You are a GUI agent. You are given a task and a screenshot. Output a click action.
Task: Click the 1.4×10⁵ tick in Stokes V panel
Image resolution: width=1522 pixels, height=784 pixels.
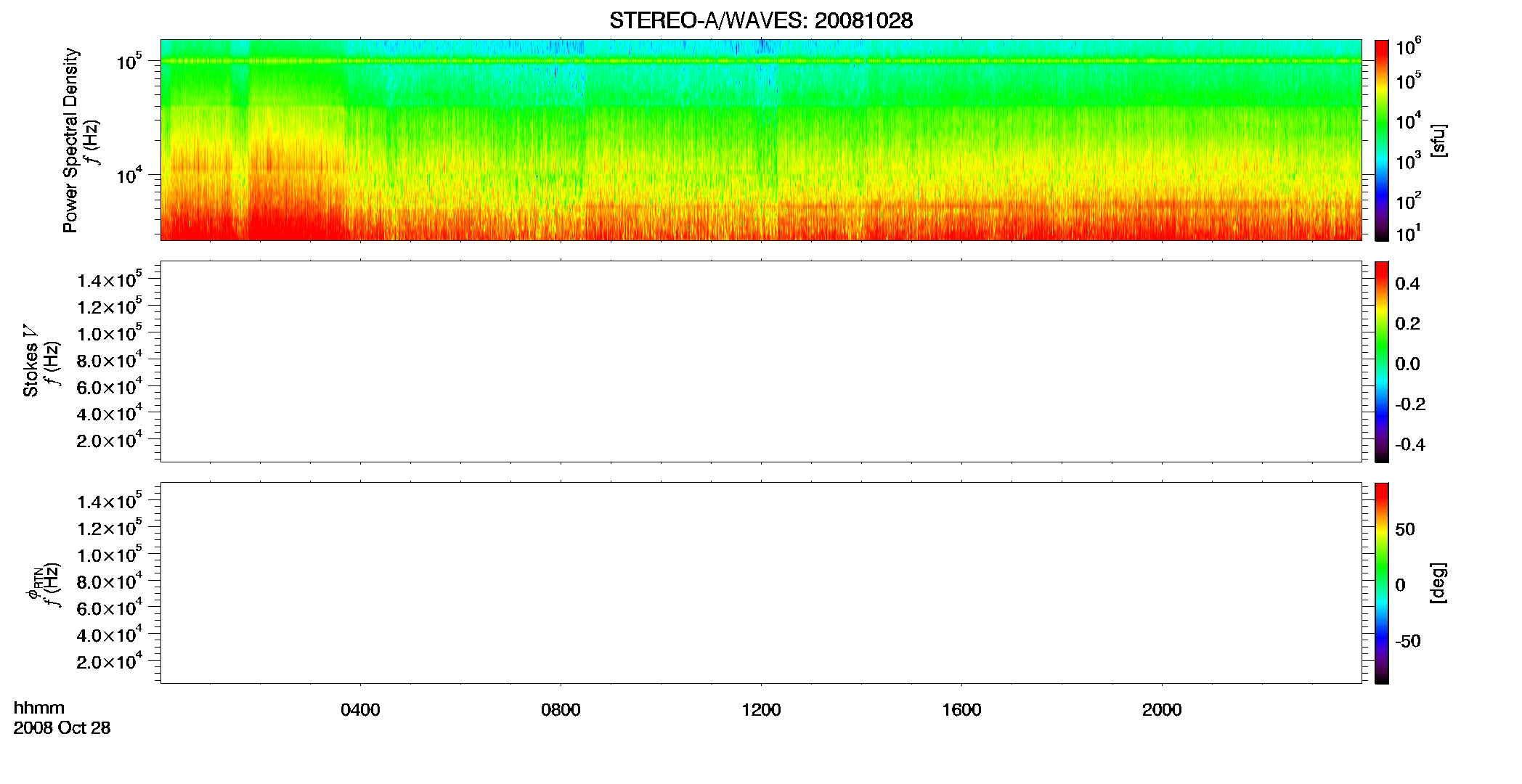pyautogui.click(x=109, y=279)
